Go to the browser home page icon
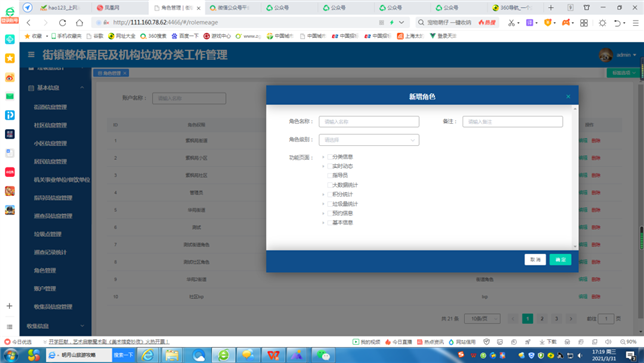 pos(80,23)
